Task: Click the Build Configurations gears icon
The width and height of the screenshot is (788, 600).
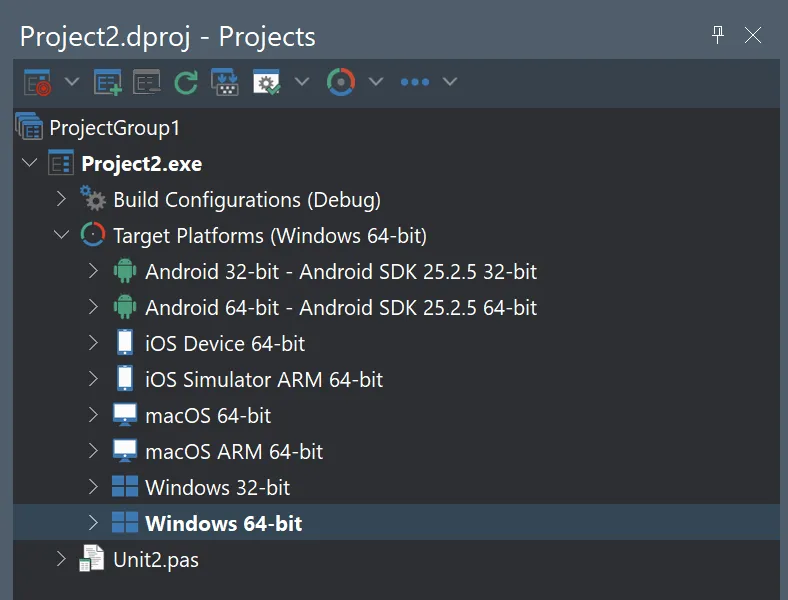Action: click(93, 198)
